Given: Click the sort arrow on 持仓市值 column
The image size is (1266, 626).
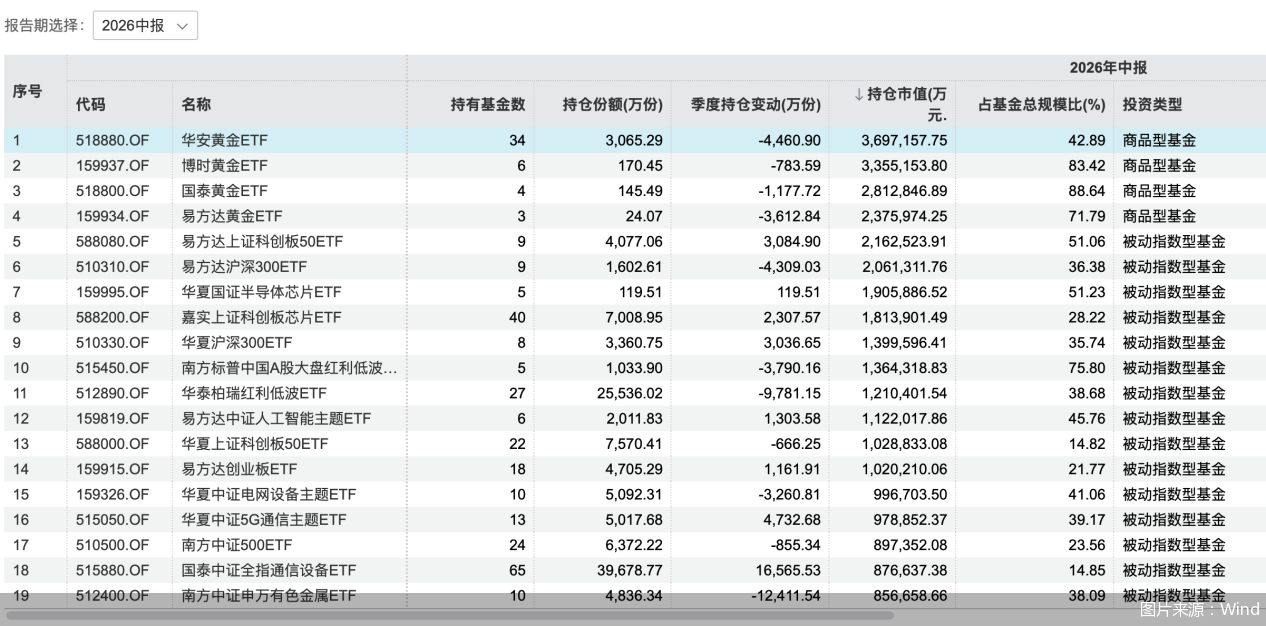Looking at the screenshot, I should click(x=858, y=94).
